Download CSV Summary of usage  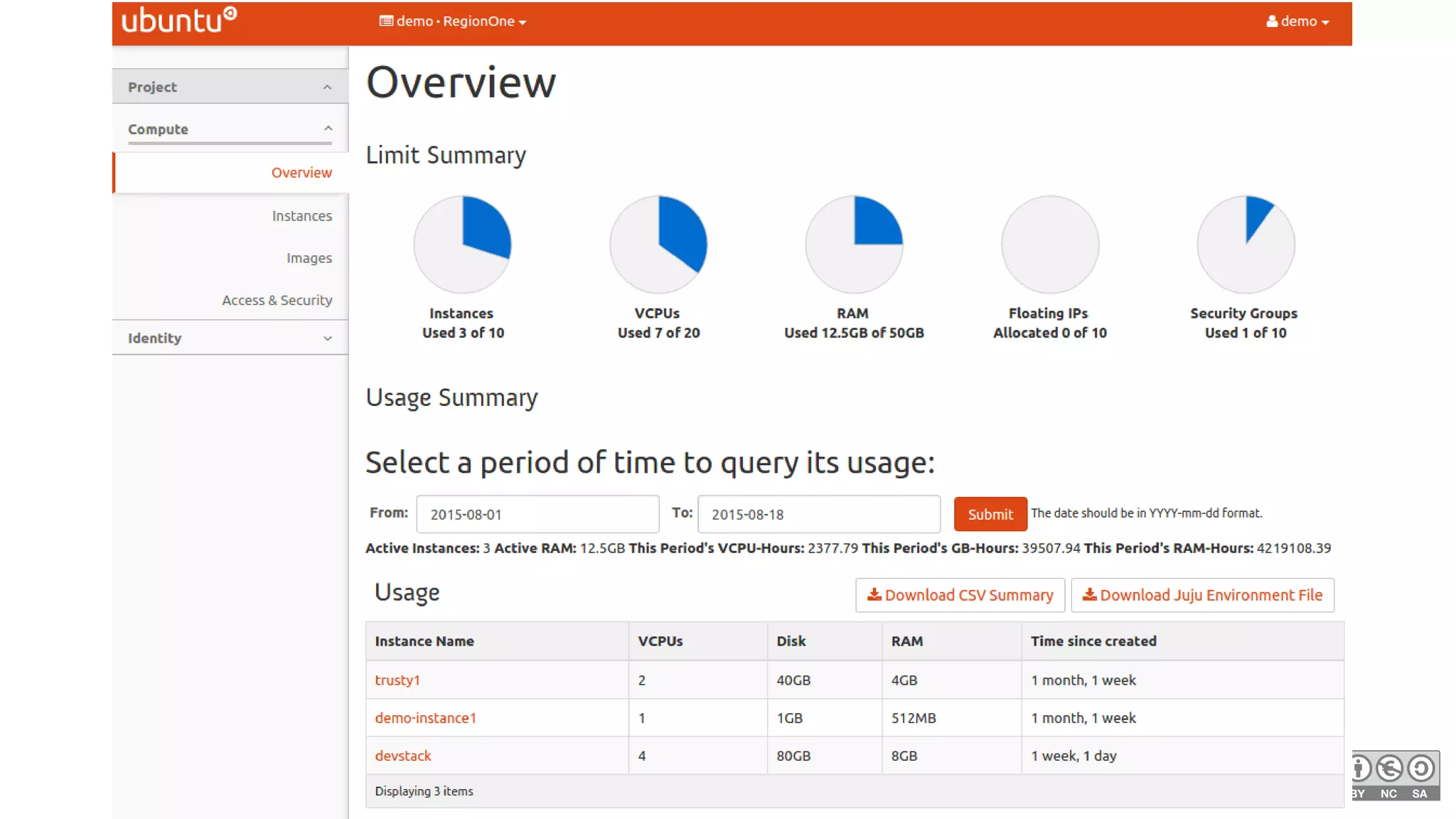pyautogui.click(x=960, y=595)
